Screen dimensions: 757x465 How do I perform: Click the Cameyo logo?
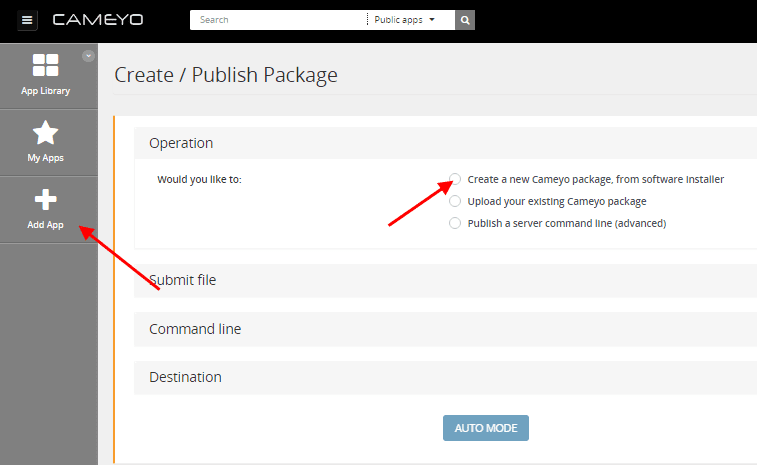click(x=98, y=20)
